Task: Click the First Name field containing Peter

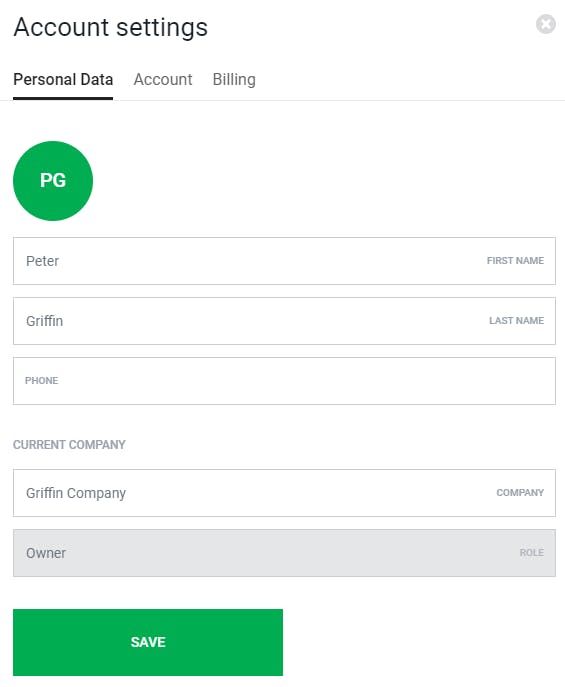Action: (x=284, y=261)
